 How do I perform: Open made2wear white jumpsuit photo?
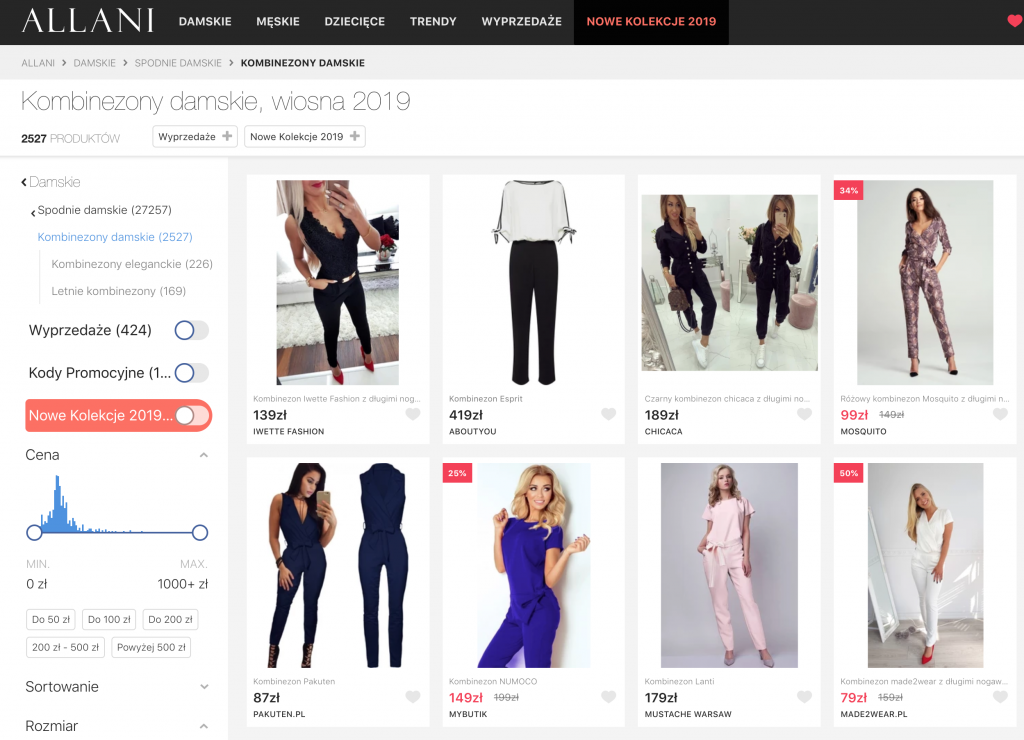coord(925,565)
